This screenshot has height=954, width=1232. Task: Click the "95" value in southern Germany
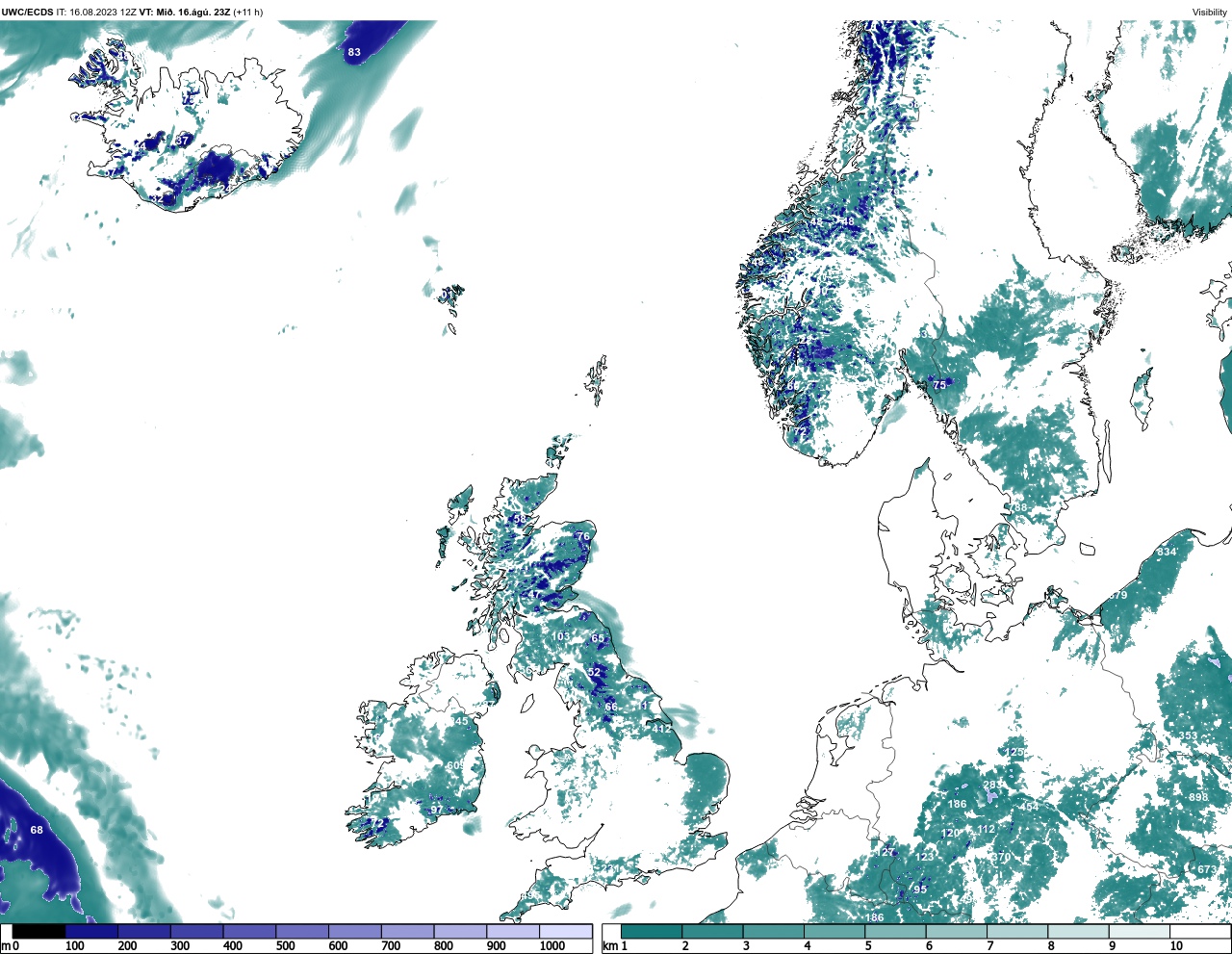click(920, 890)
